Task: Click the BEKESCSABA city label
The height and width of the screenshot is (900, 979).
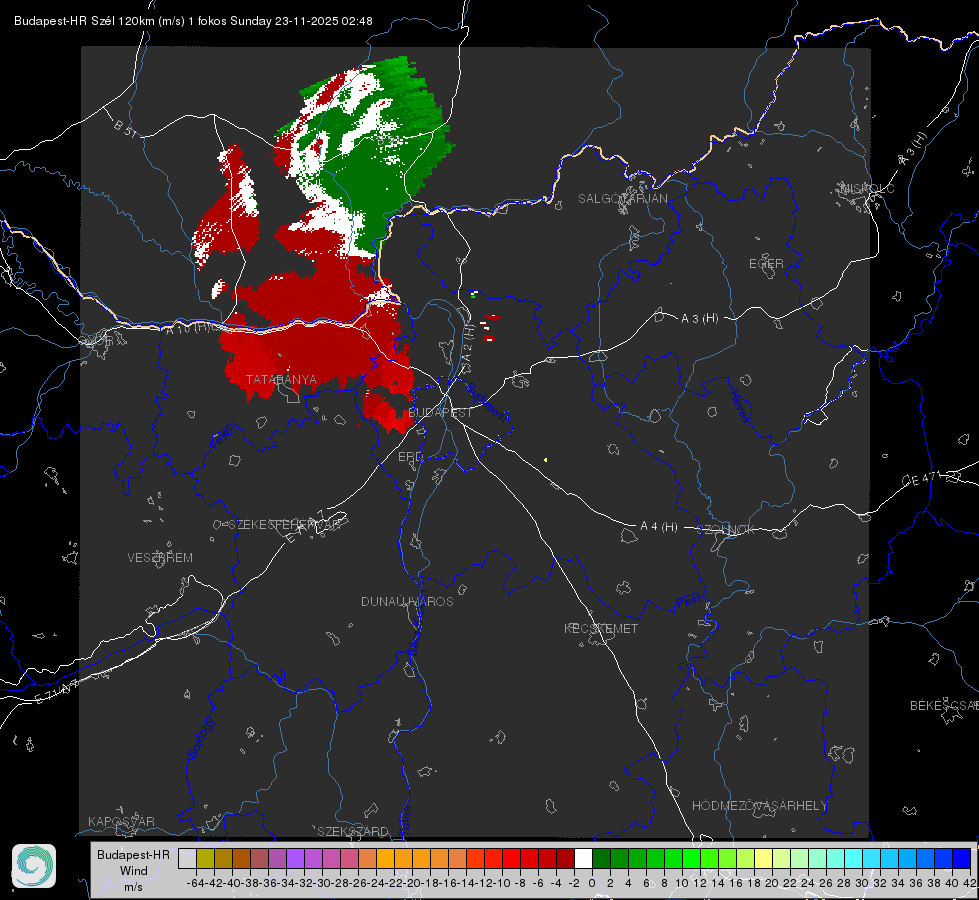Action: [944, 706]
